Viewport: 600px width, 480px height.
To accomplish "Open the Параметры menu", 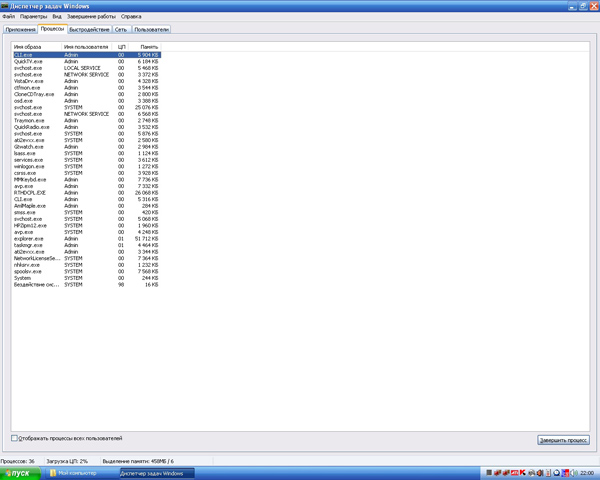I will pos(33,16).
